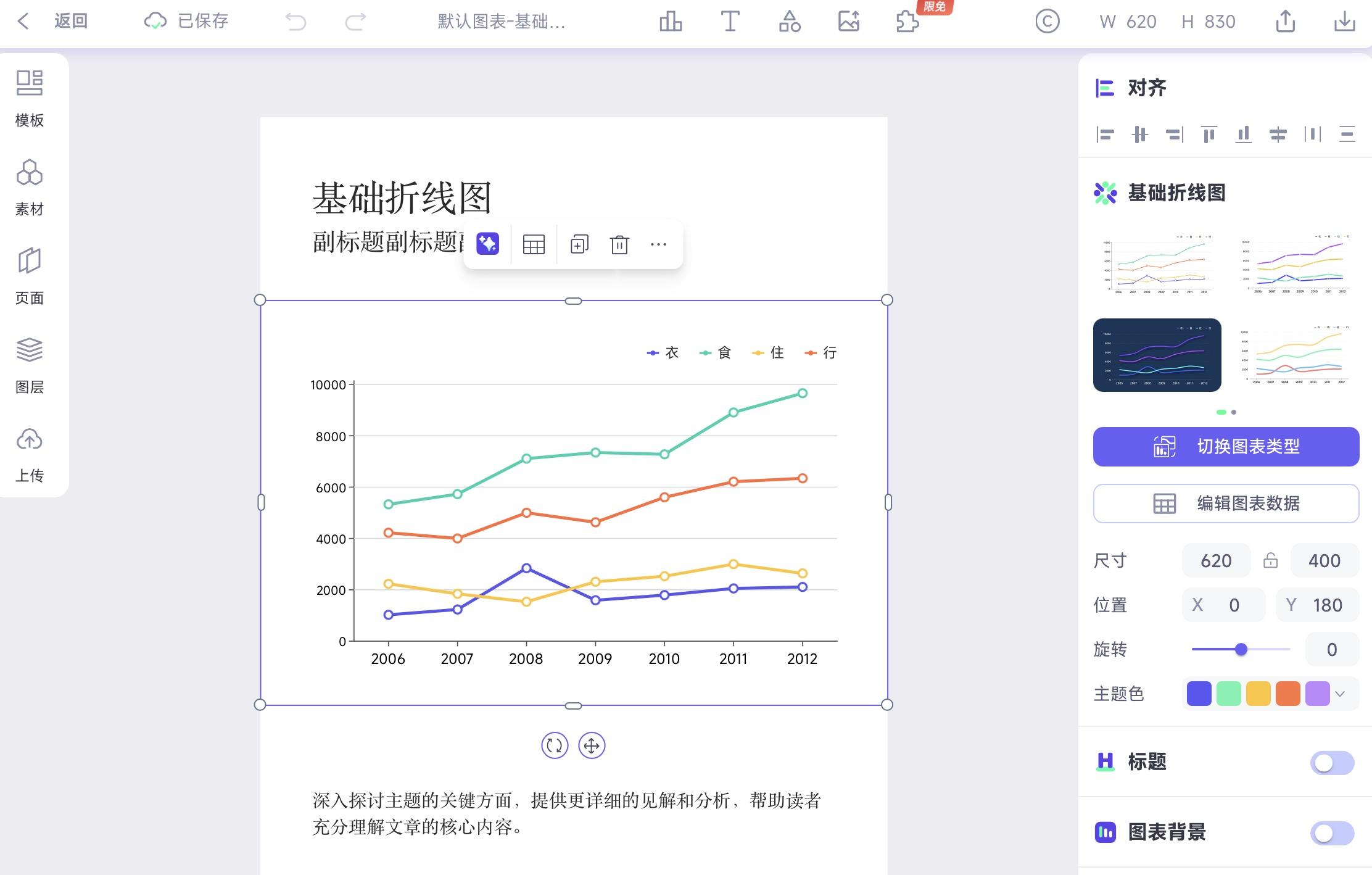Viewport: 1372px width, 875px height.
Task: Select the text tool icon
Action: [x=730, y=22]
